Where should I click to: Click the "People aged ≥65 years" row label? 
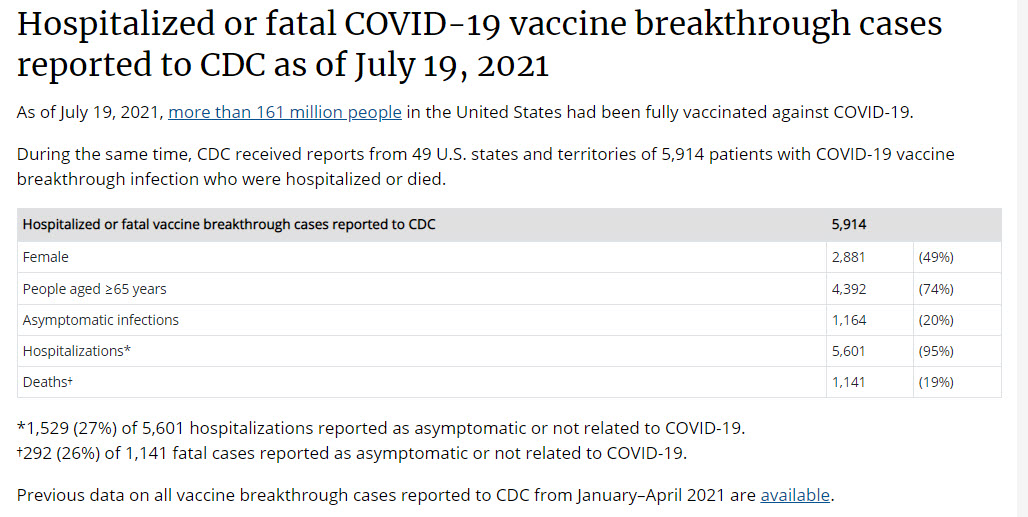95,289
